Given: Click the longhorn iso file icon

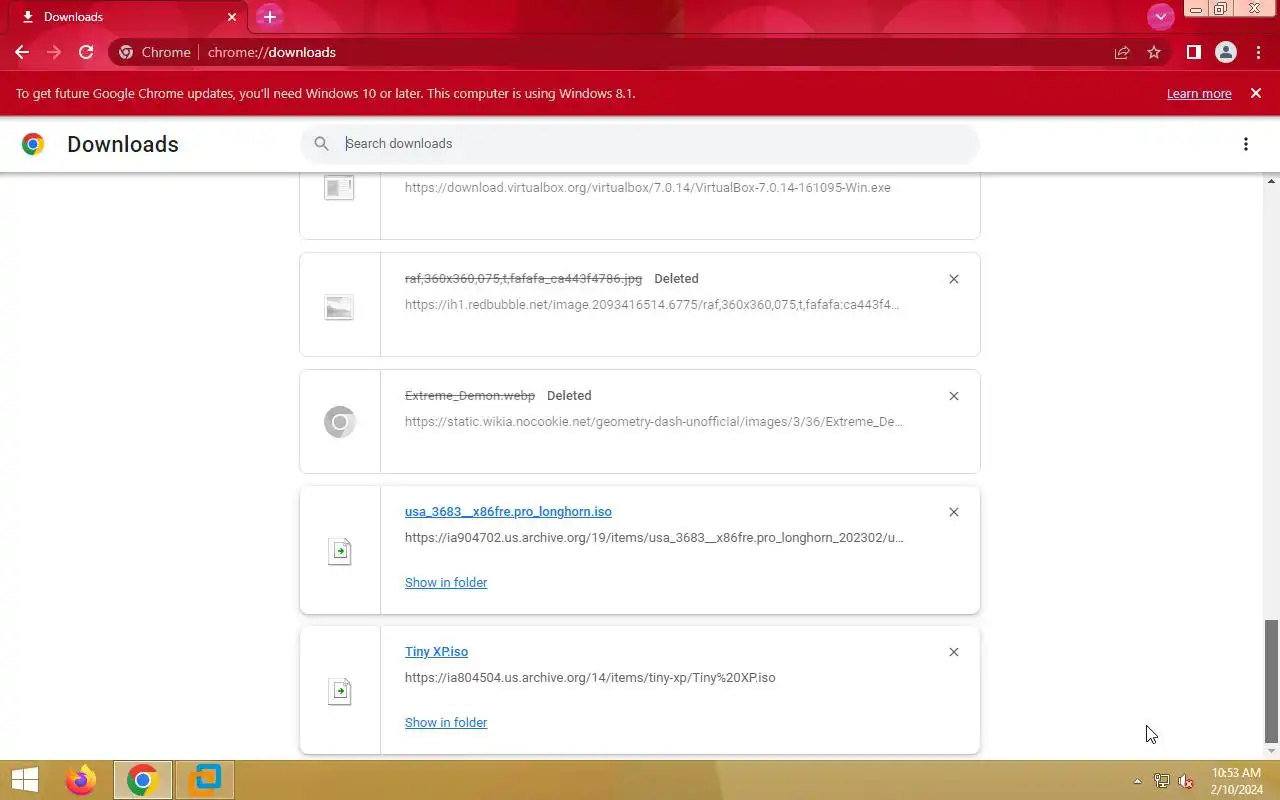Looking at the screenshot, I should point(340,551).
